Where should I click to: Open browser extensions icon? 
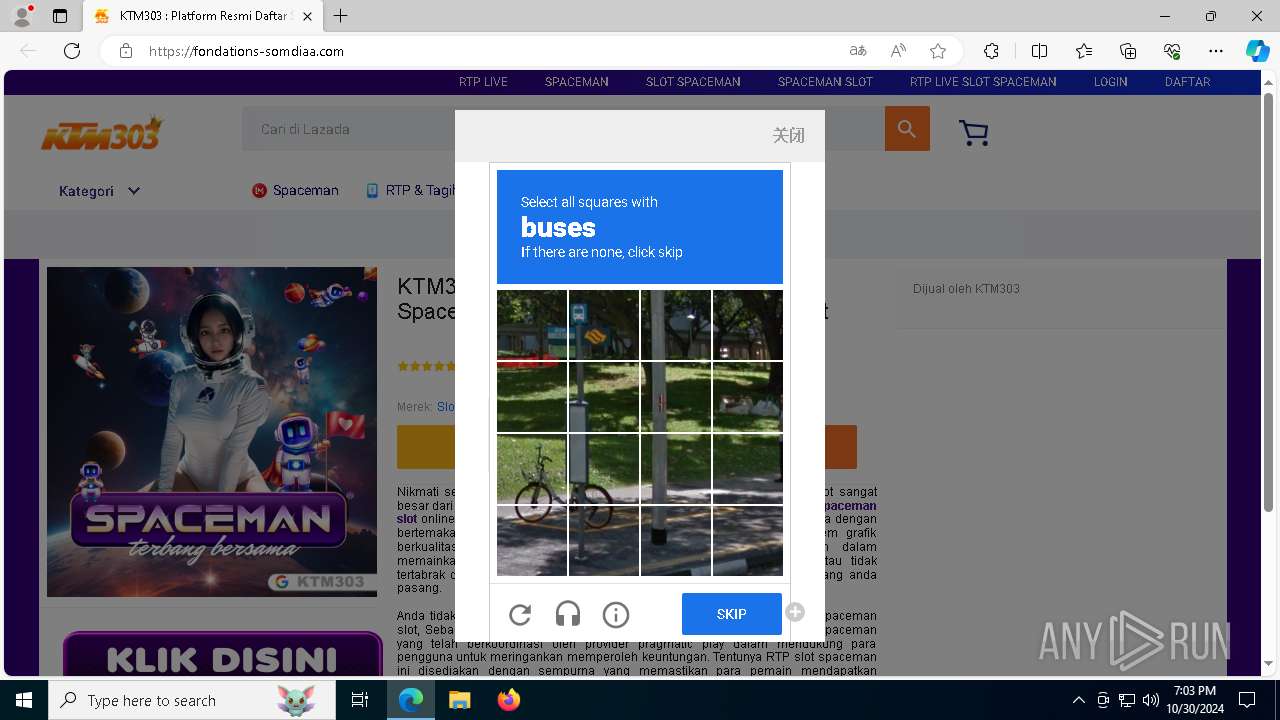pyautogui.click(x=991, y=51)
